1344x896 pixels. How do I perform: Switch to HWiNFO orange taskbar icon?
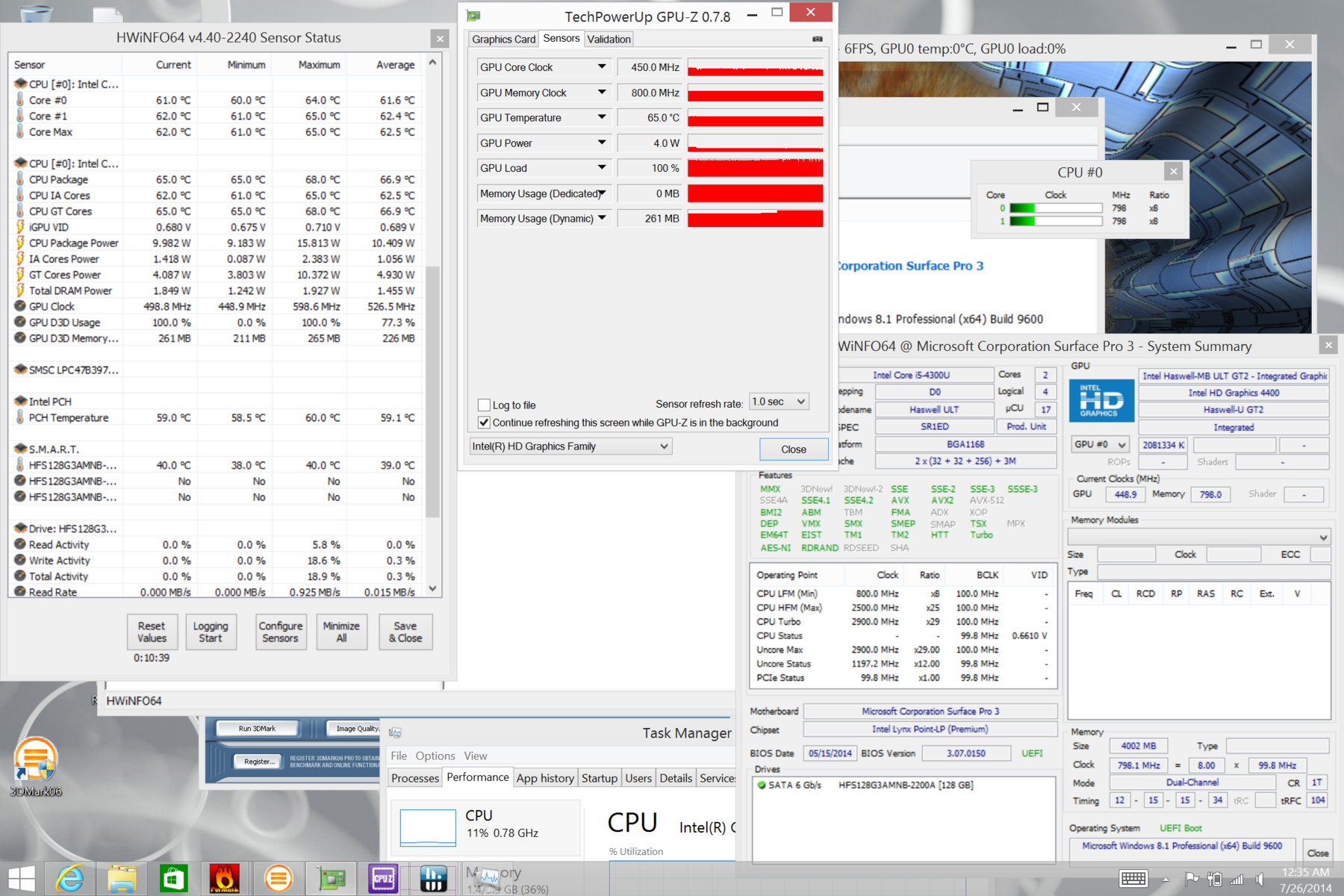pyautogui.click(x=278, y=878)
